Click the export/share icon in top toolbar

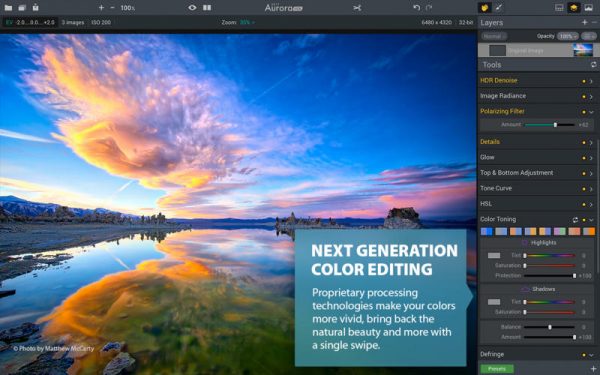coord(36,7)
